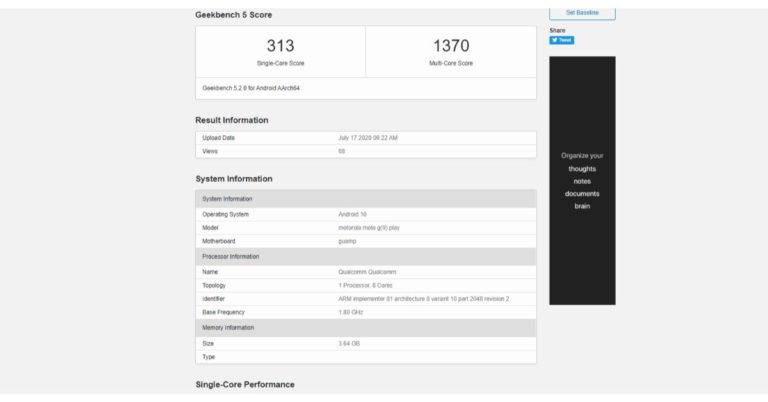Click the Result Information heading
The width and height of the screenshot is (768, 402).
[232, 120]
